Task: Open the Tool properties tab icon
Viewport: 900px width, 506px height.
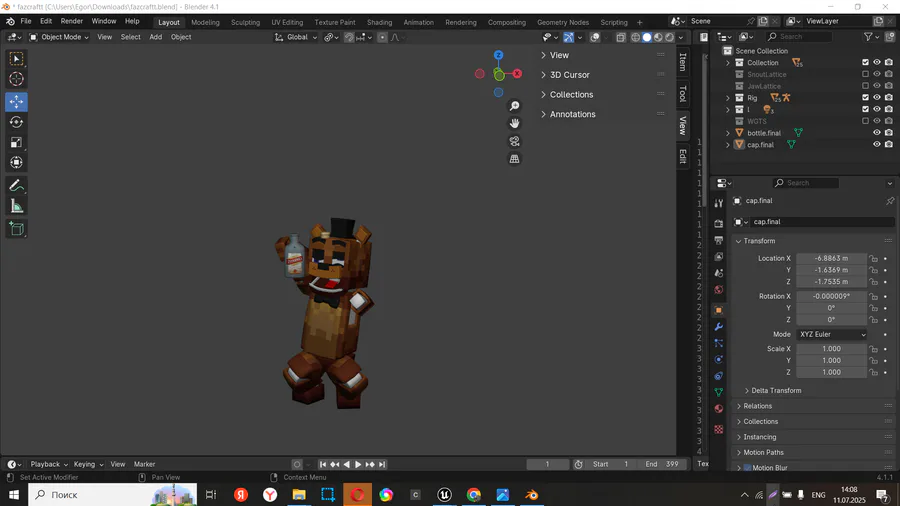Action: click(719, 203)
